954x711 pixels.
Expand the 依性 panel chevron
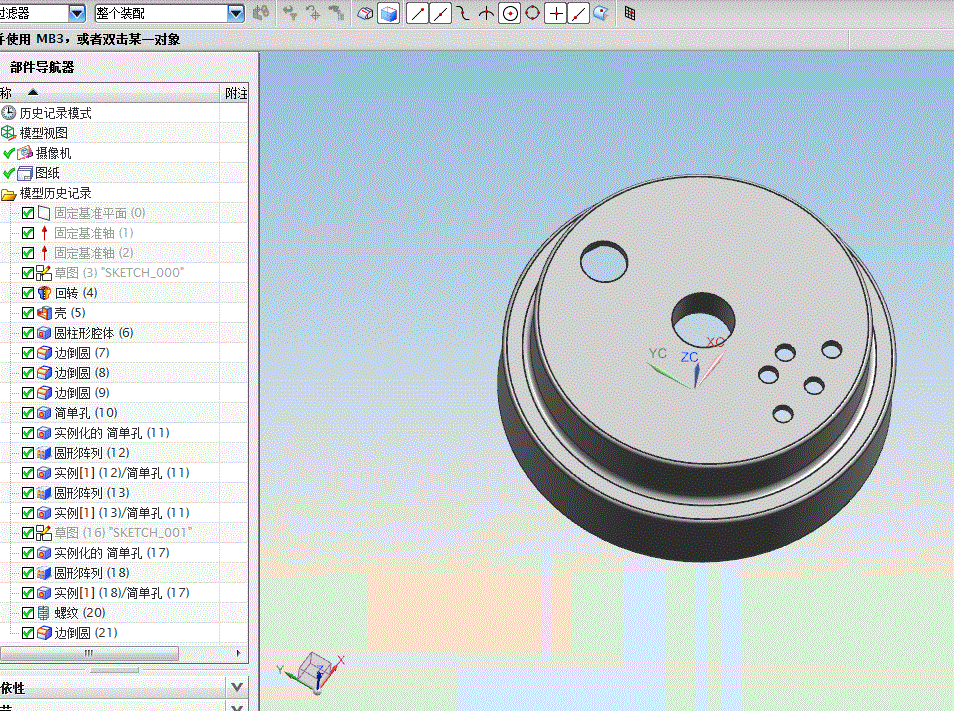(x=237, y=688)
